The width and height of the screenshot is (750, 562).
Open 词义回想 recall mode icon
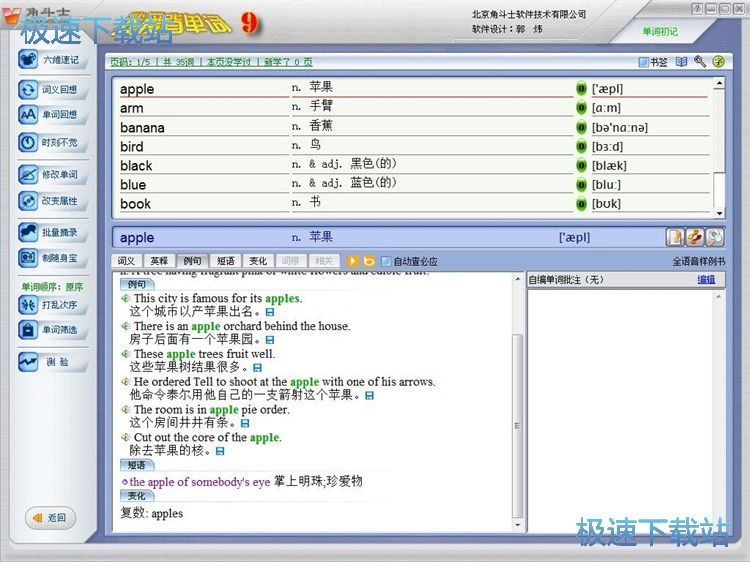(29, 89)
